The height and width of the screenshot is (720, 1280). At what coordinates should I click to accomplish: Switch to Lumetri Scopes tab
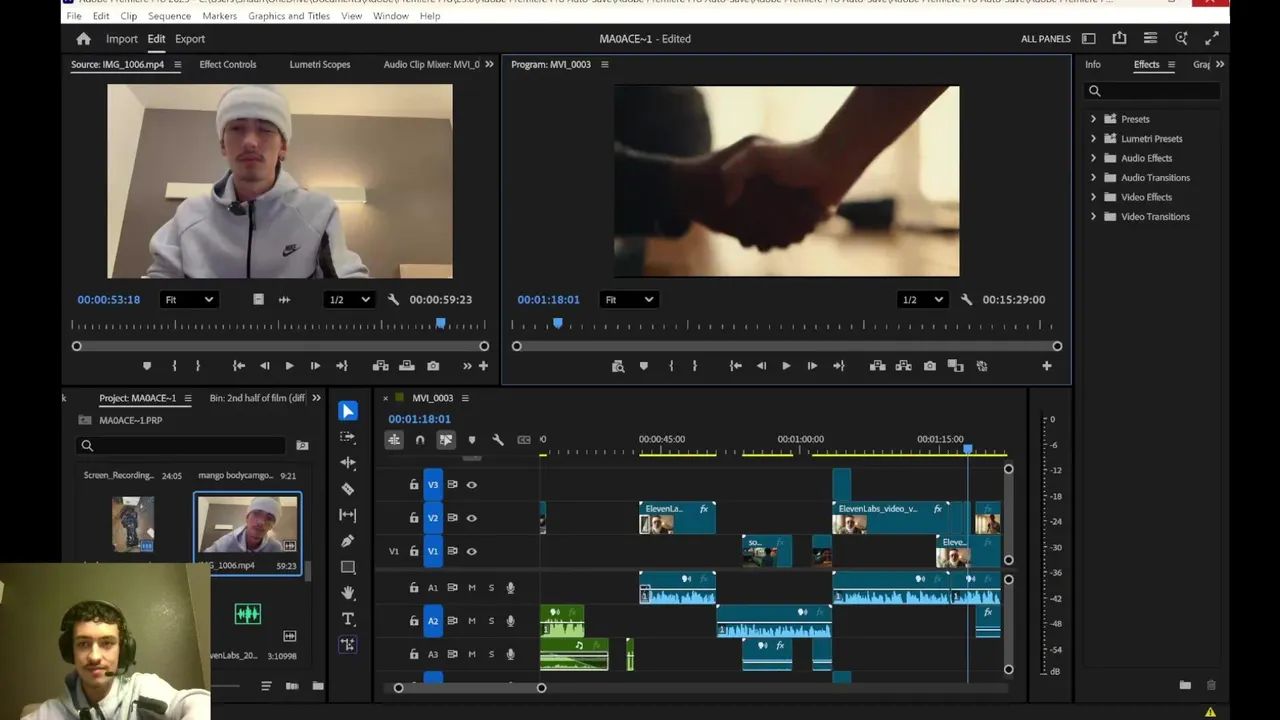[320, 64]
